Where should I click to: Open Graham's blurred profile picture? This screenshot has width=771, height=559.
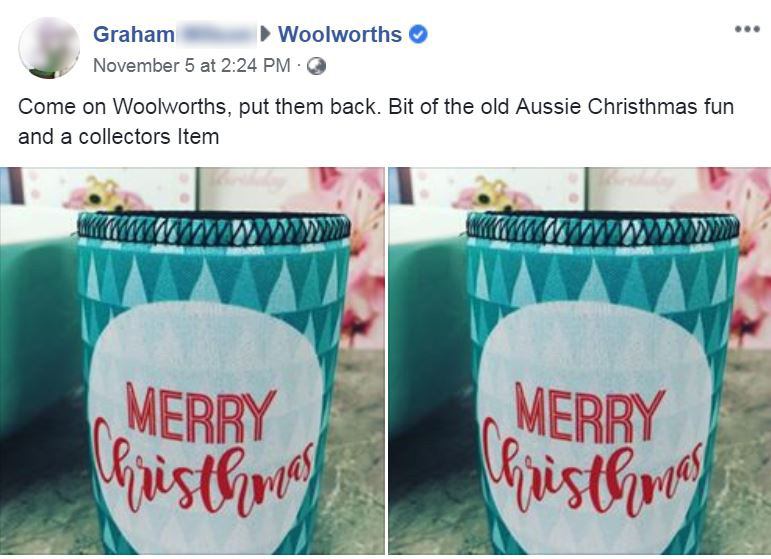click(49, 48)
